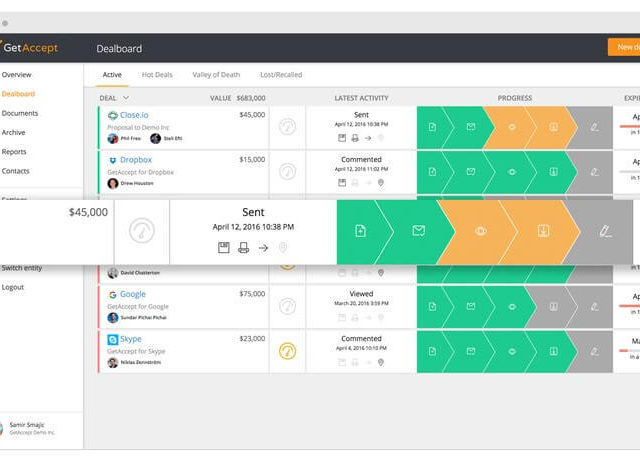The height and width of the screenshot is (457, 640).
Task: Click Niklas Zennström's avatar in Skype row
Action: pyautogui.click(x=113, y=362)
